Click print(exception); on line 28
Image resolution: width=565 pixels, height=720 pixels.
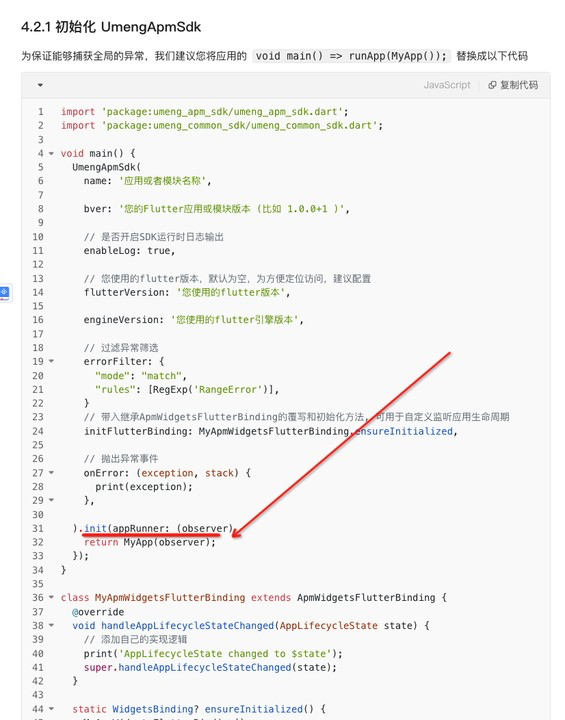pyautogui.click(x=144, y=487)
